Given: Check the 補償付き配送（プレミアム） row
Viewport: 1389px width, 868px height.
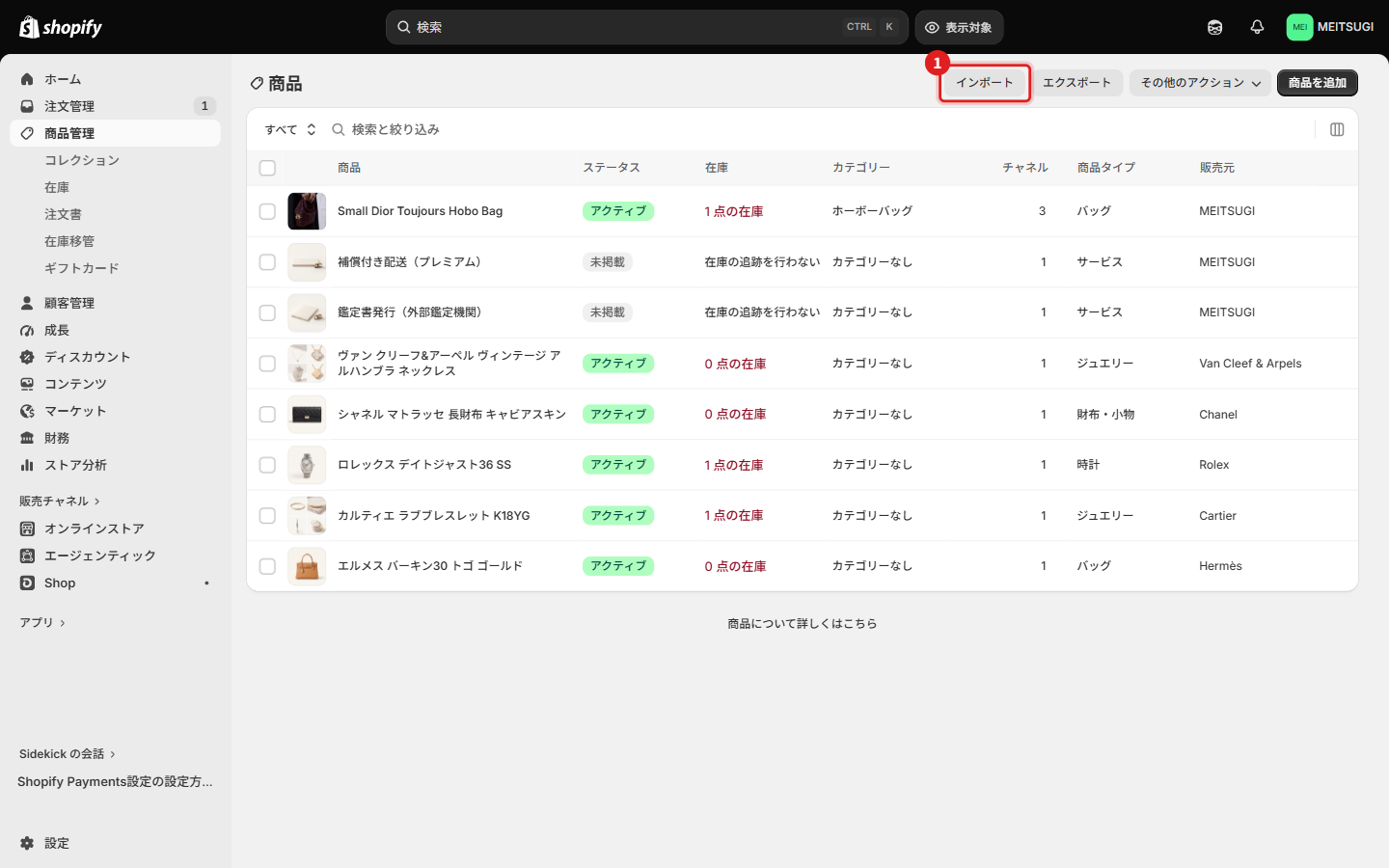Looking at the screenshot, I should [x=267, y=262].
